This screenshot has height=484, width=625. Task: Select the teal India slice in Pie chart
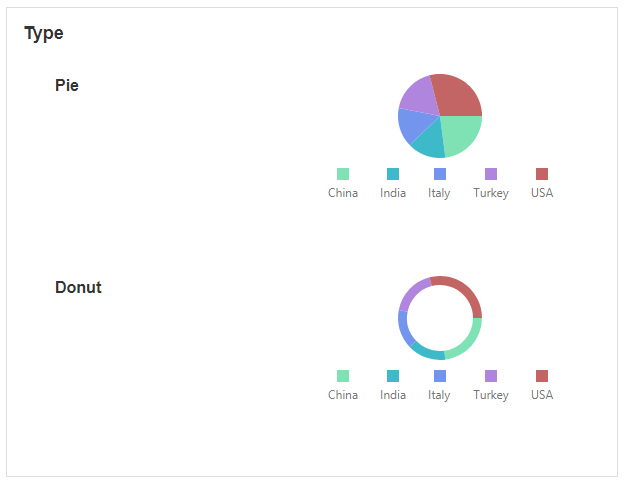[429, 143]
